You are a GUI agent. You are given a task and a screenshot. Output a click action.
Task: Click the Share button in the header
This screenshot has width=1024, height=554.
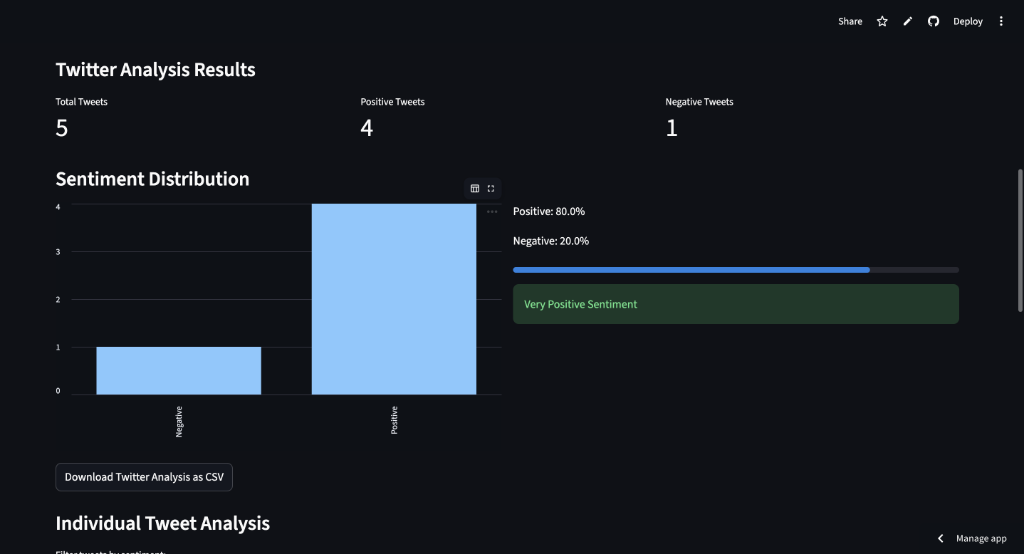[850, 22]
